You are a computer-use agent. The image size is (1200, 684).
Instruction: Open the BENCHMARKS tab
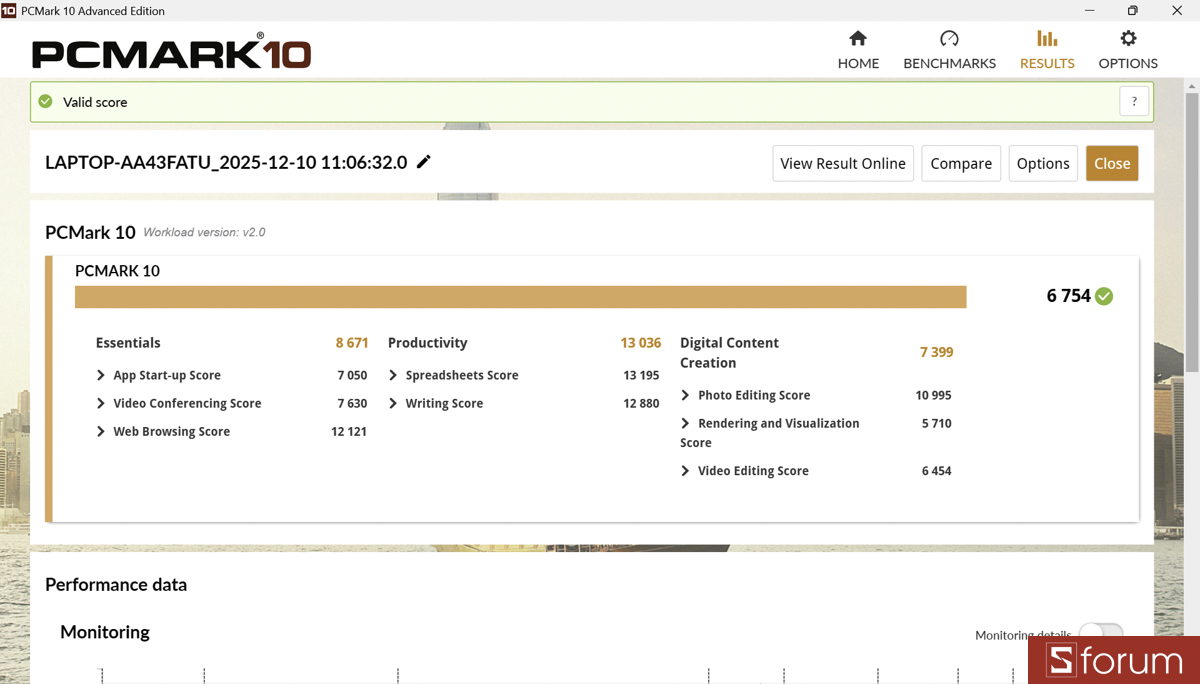(x=949, y=50)
